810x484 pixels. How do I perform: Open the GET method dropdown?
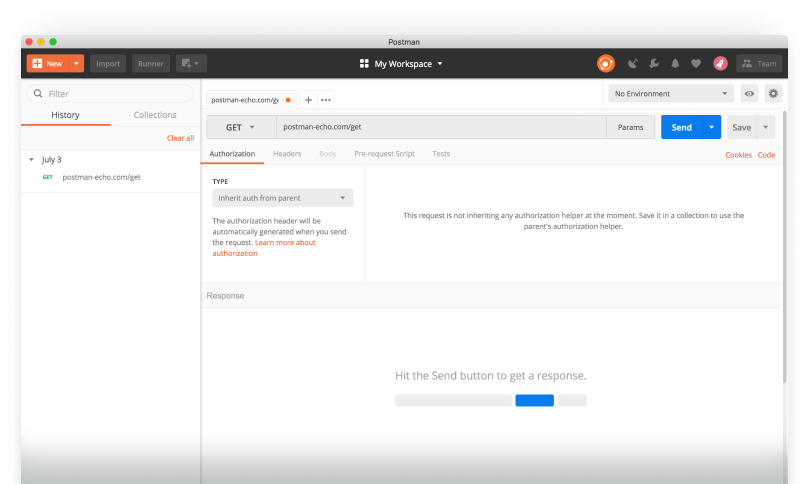241,127
